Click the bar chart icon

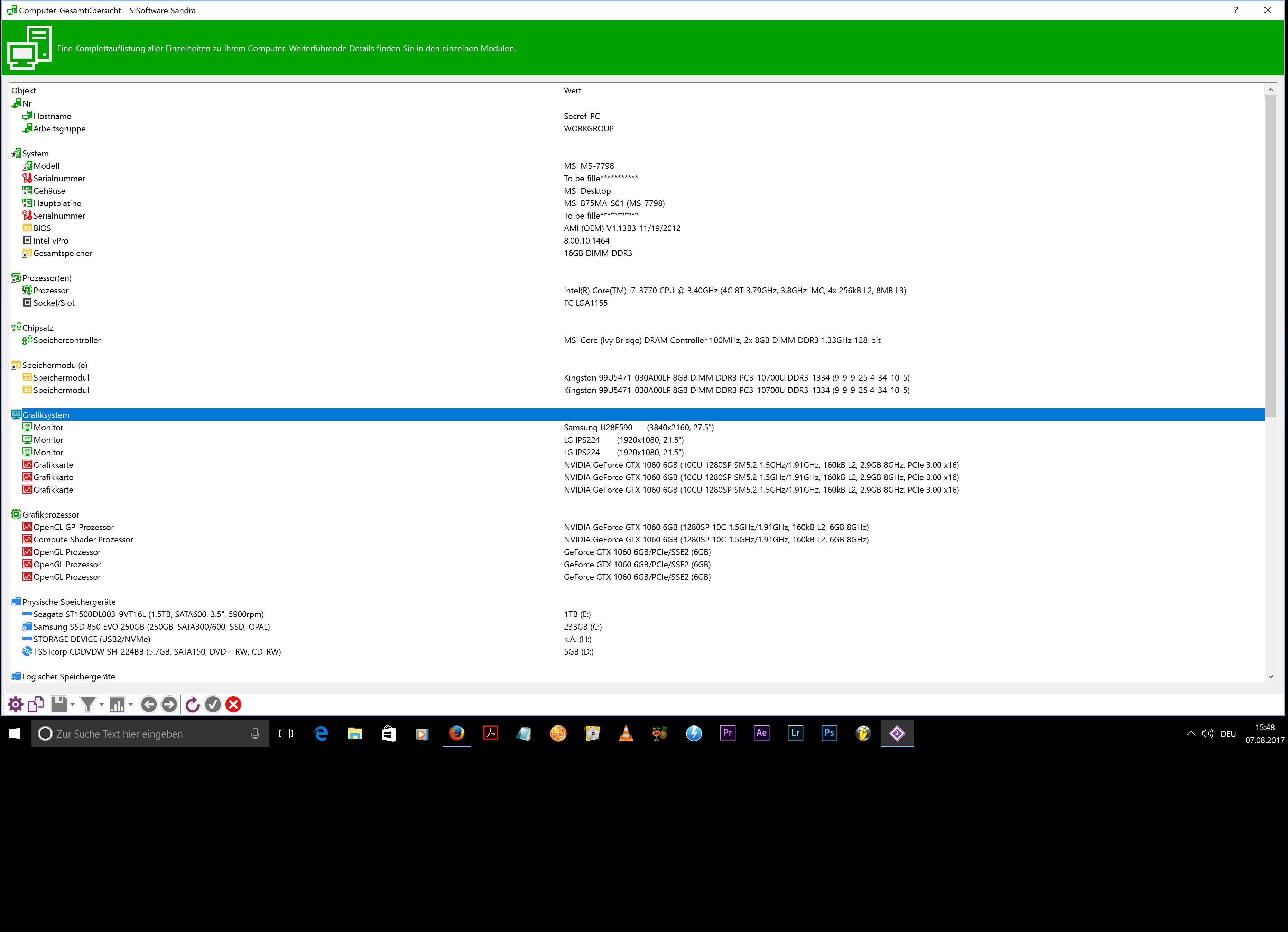click(117, 705)
